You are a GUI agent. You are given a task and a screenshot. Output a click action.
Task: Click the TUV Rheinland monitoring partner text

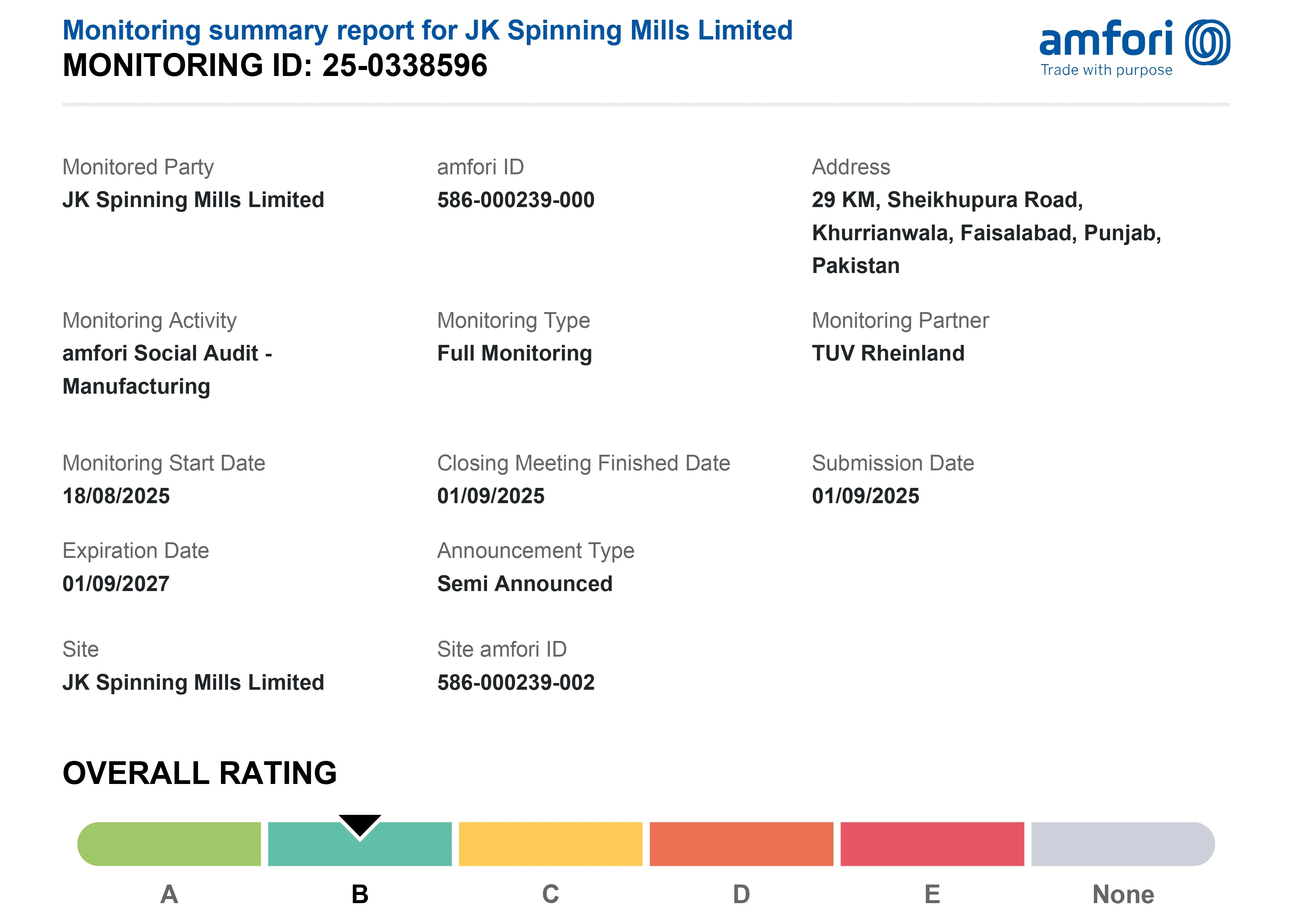pos(888,353)
